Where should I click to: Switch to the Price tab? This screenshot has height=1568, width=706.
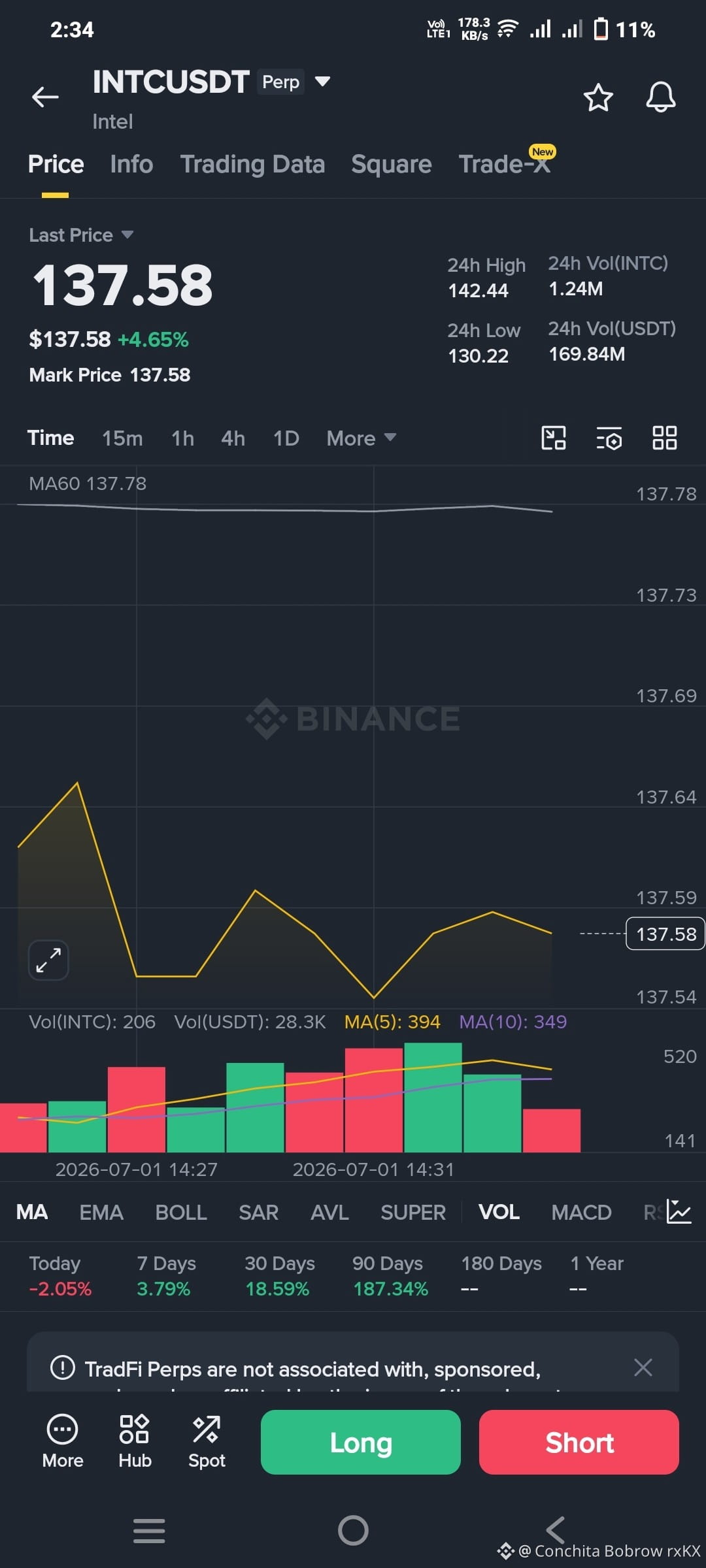(56, 164)
